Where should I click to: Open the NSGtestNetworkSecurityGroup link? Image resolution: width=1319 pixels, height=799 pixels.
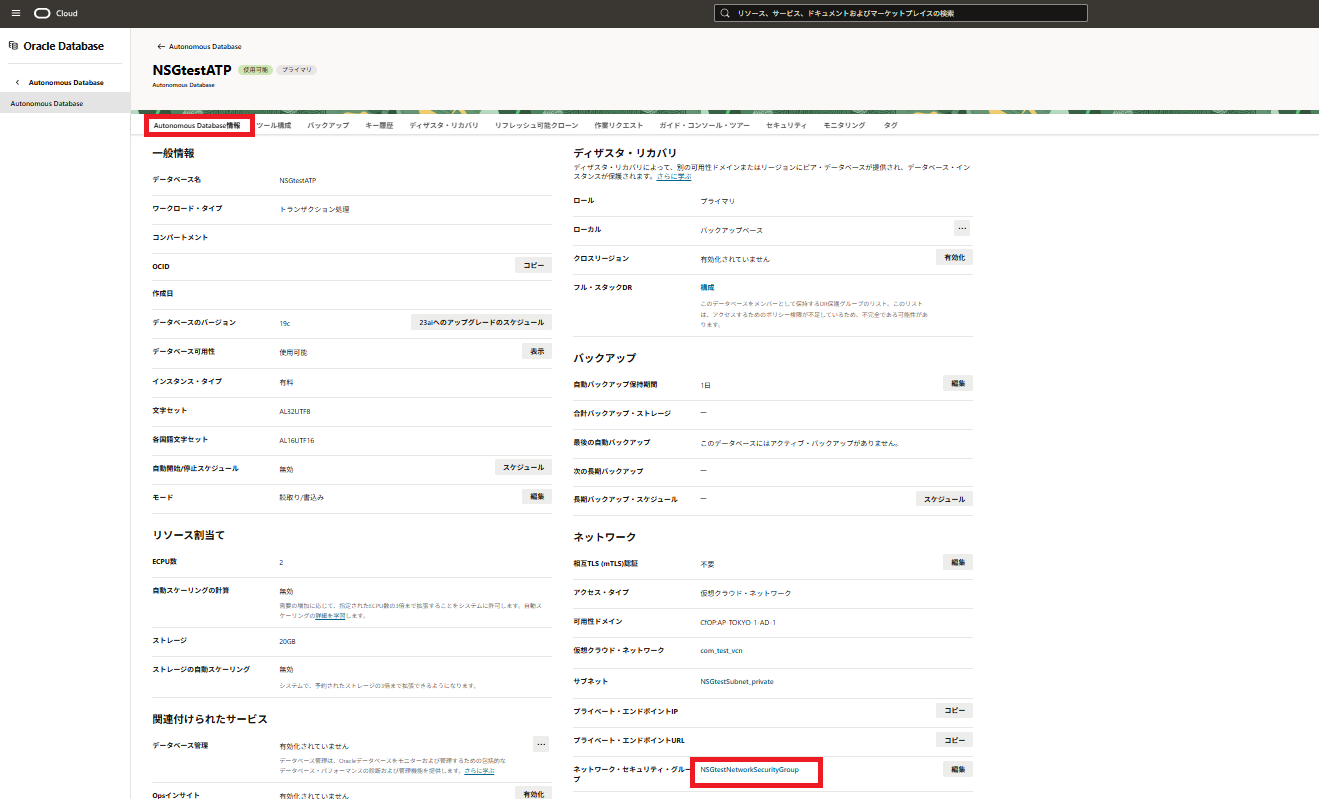pos(749,770)
